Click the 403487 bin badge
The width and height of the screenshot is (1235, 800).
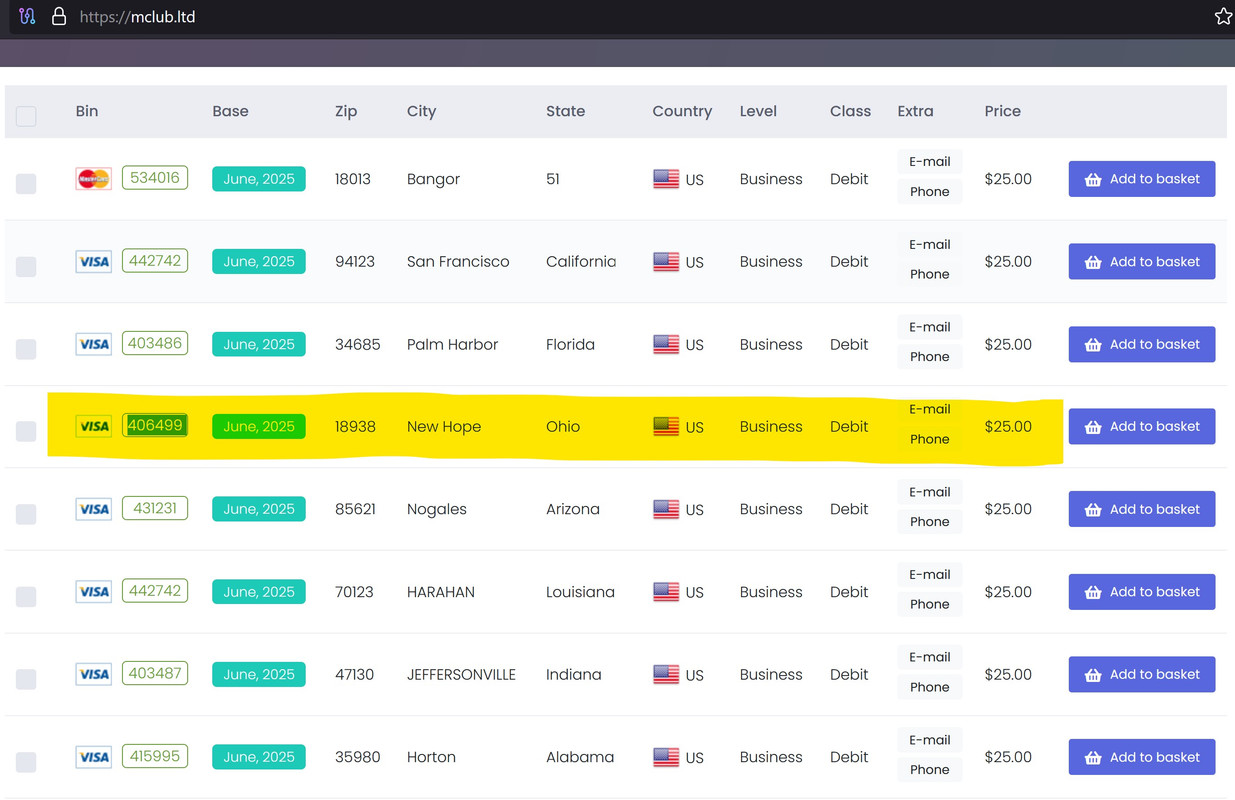click(x=155, y=673)
